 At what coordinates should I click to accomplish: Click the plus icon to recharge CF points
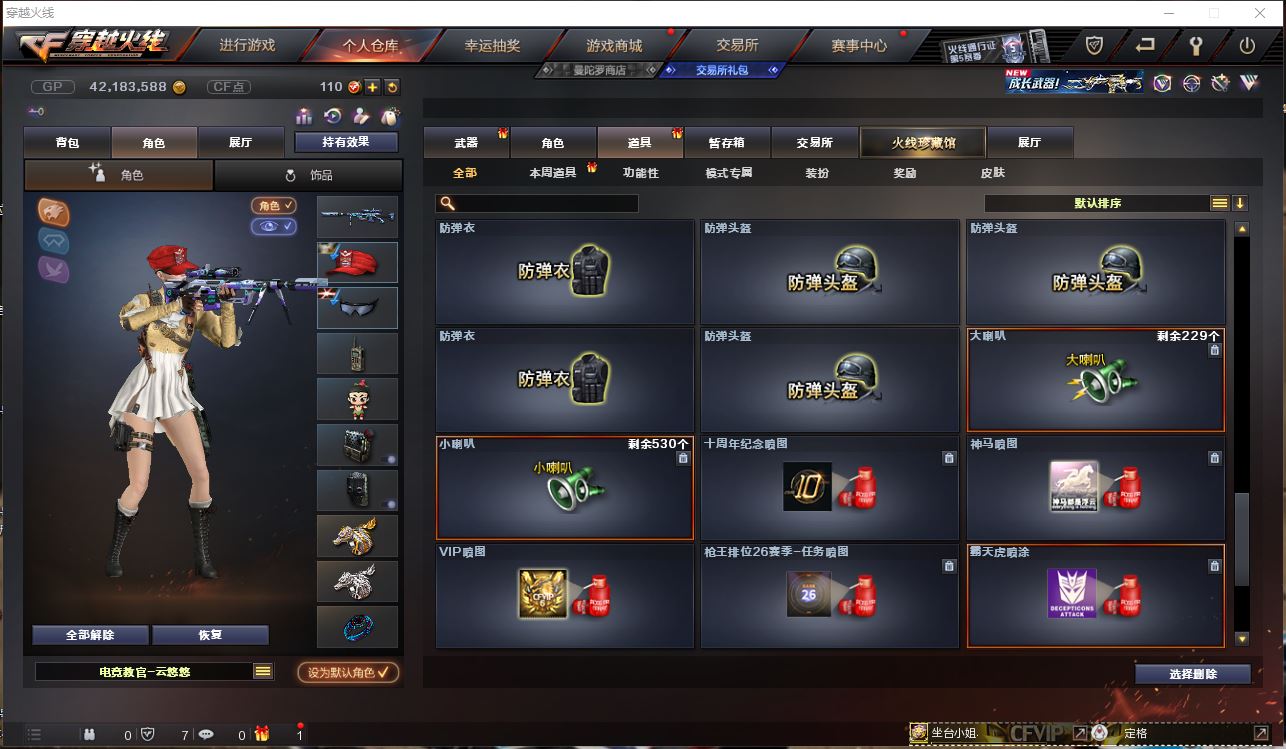pos(371,87)
